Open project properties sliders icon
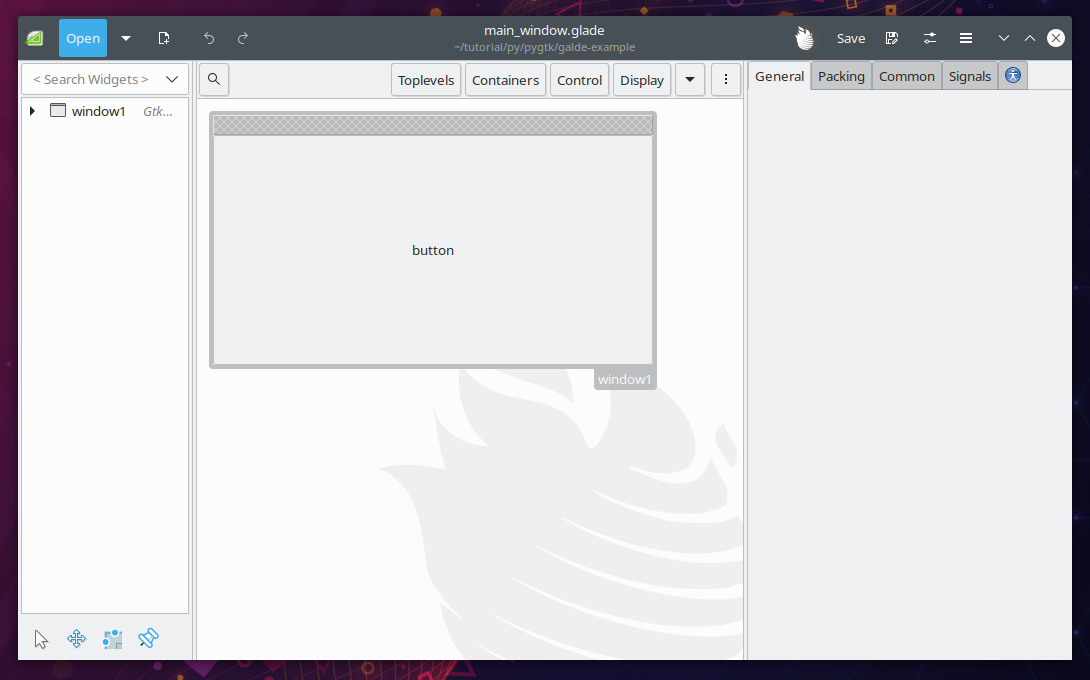Viewport: 1090px width, 680px height. (x=930, y=38)
